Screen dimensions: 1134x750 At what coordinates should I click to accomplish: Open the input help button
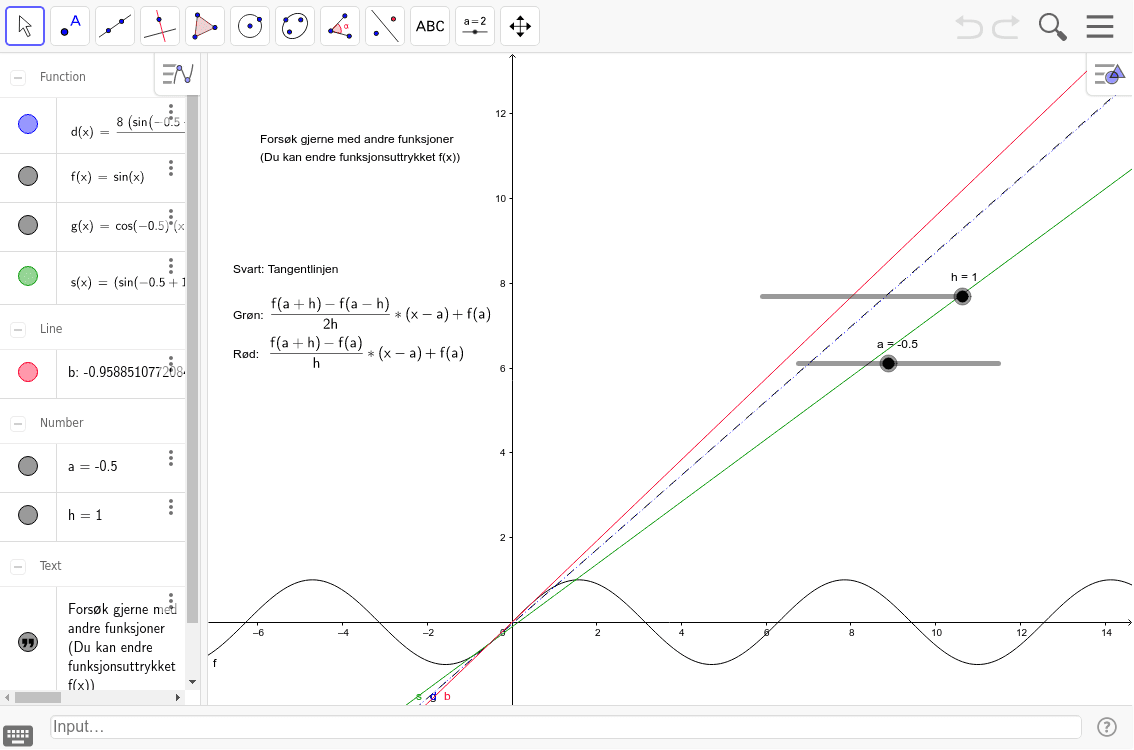tap(1107, 727)
